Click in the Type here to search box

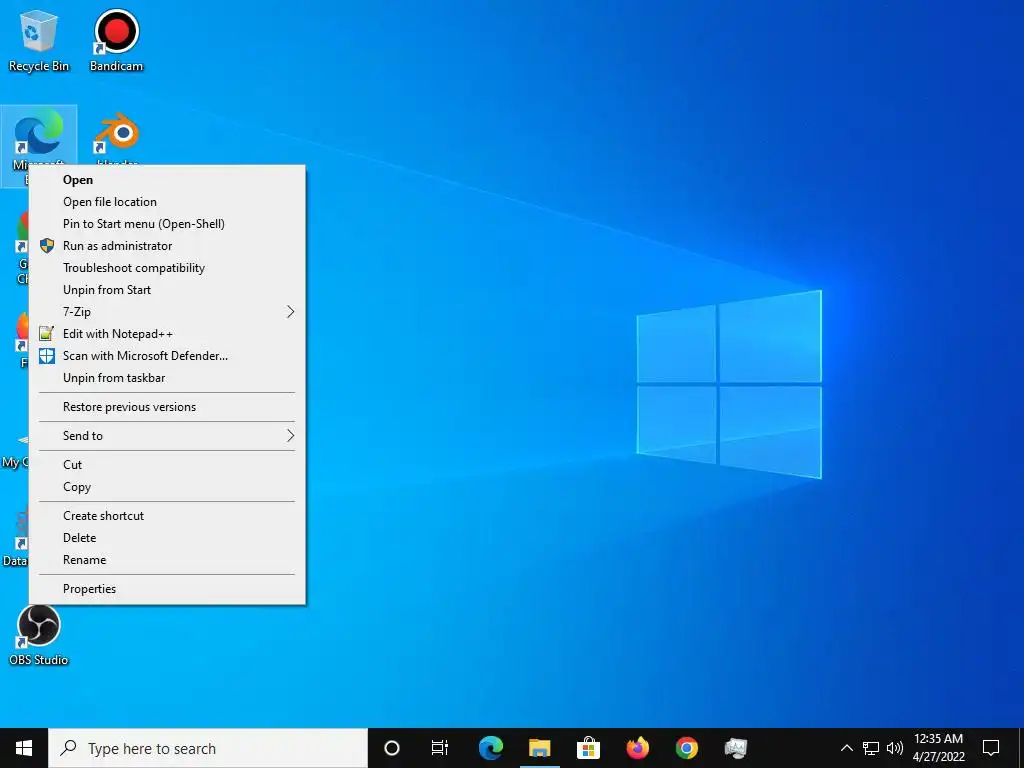208,748
